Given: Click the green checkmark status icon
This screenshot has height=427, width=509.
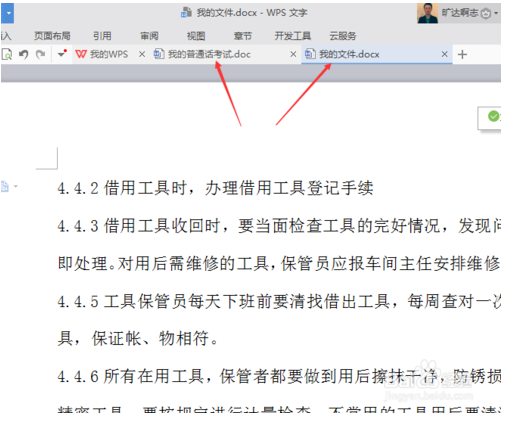Looking at the screenshot, I should point(493,116).
